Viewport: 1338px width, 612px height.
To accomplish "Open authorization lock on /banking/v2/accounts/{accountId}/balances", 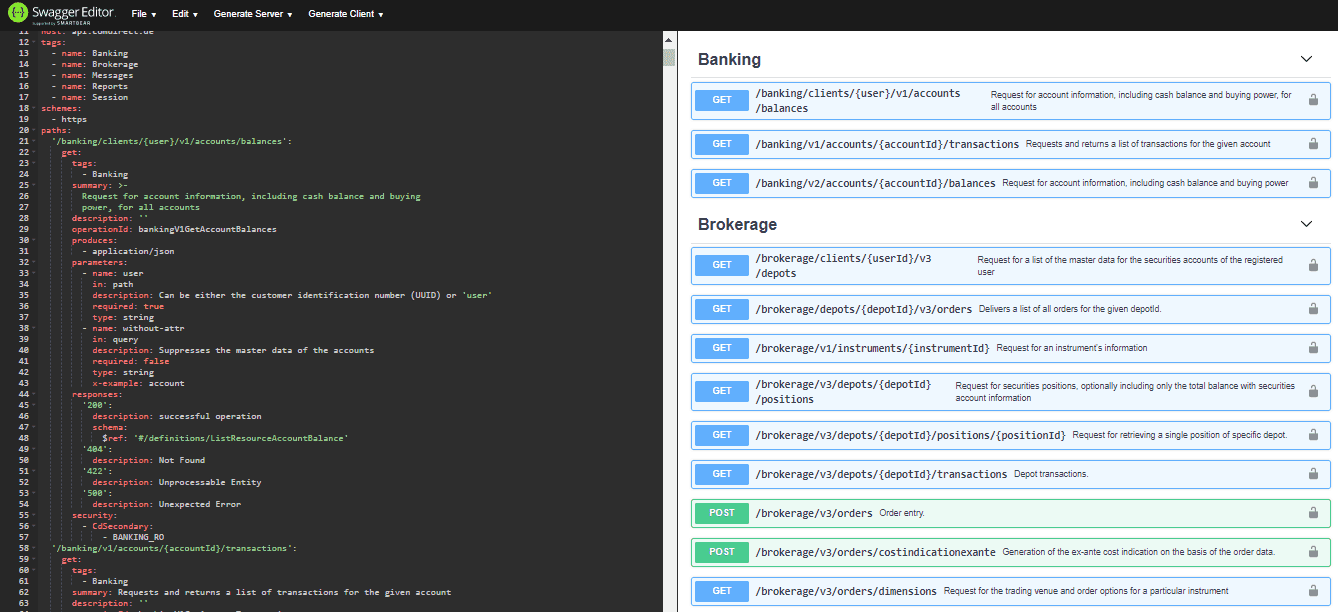I will pyautogui.click(x=1313, y=183).
